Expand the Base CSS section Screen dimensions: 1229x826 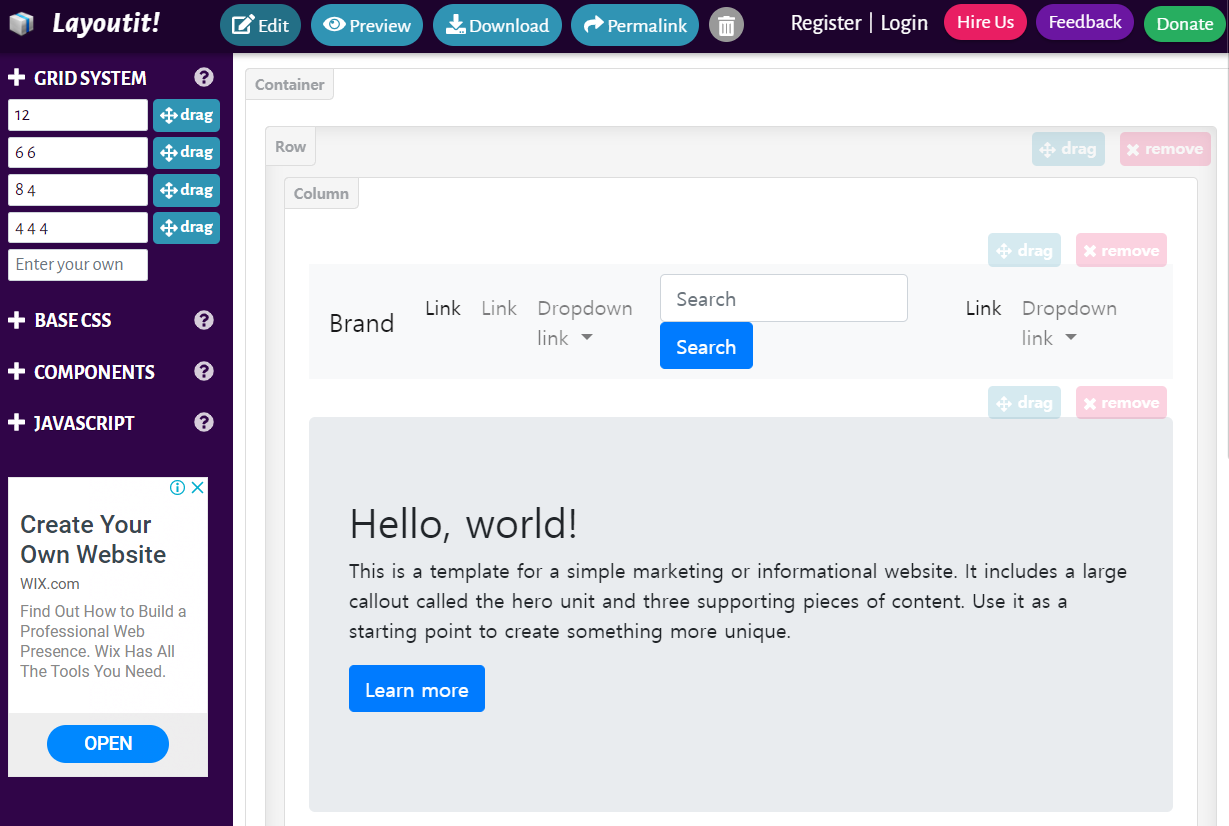click(60, 320)
